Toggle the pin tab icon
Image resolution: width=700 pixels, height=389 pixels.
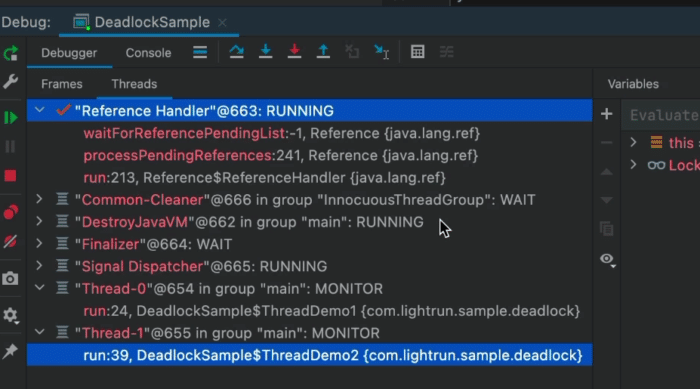point(10,351)
